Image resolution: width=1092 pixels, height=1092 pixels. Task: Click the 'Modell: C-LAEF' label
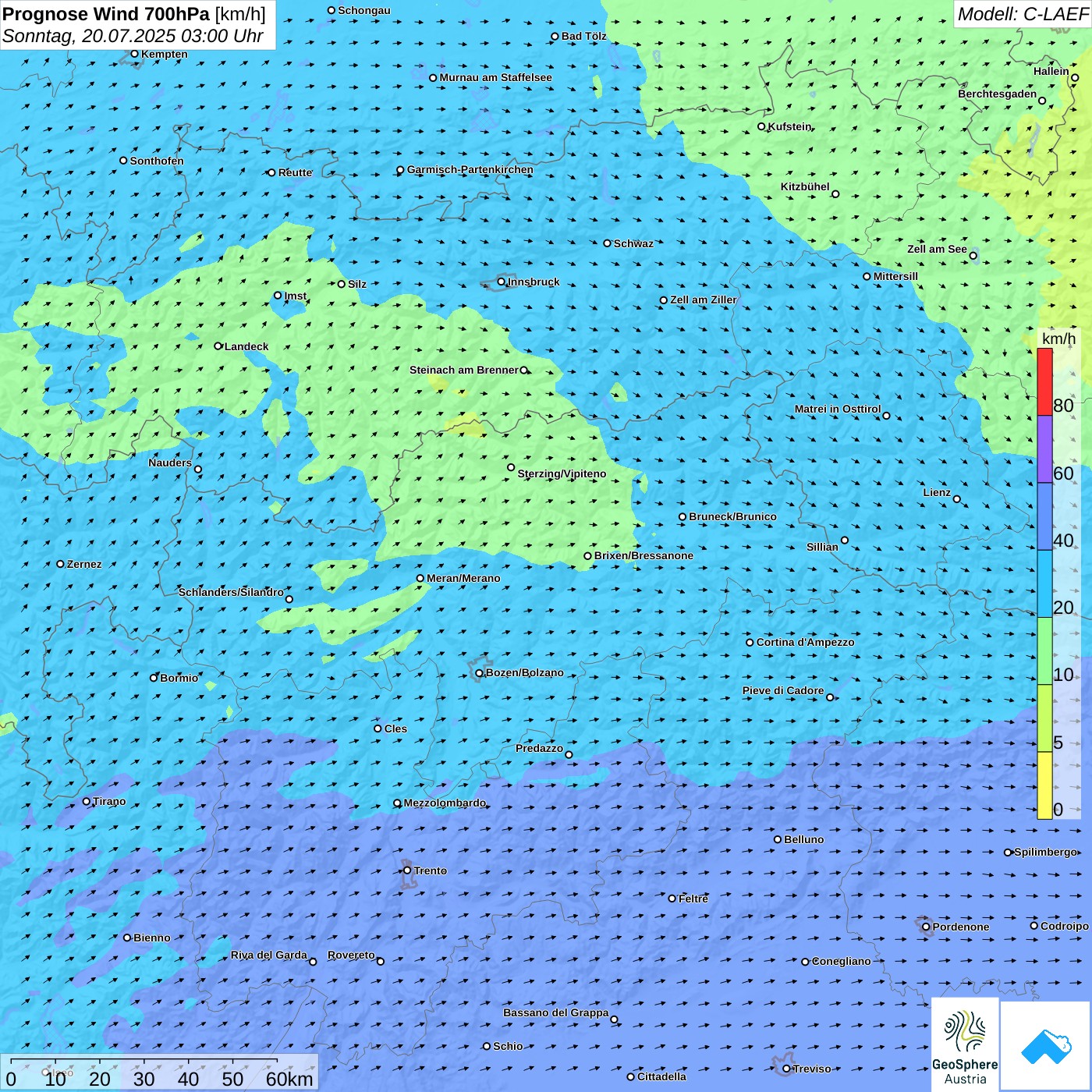pos(1023,14)
